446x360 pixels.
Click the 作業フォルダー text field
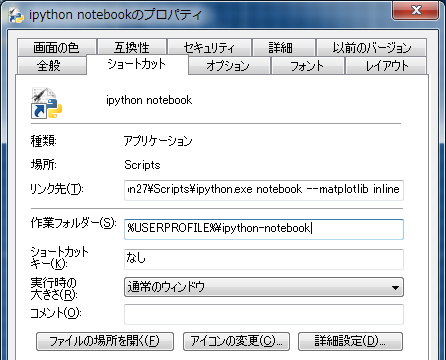(x=264, y=229)
